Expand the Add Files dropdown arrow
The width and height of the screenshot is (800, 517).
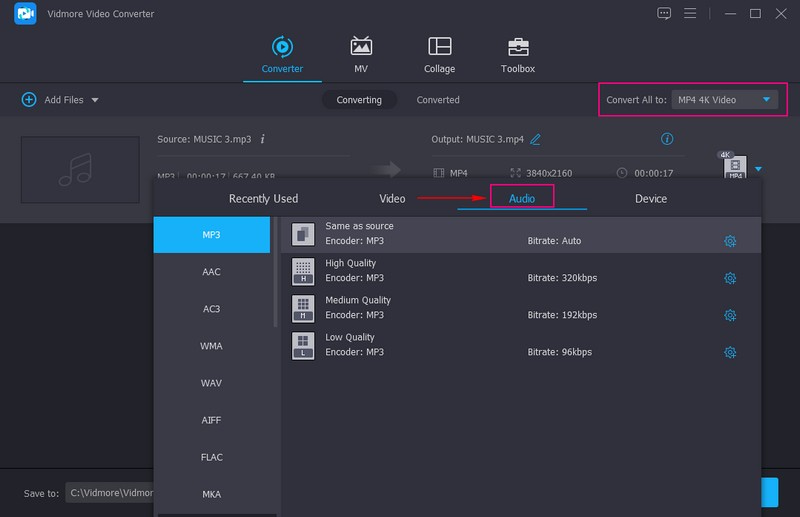coord(95,100)
